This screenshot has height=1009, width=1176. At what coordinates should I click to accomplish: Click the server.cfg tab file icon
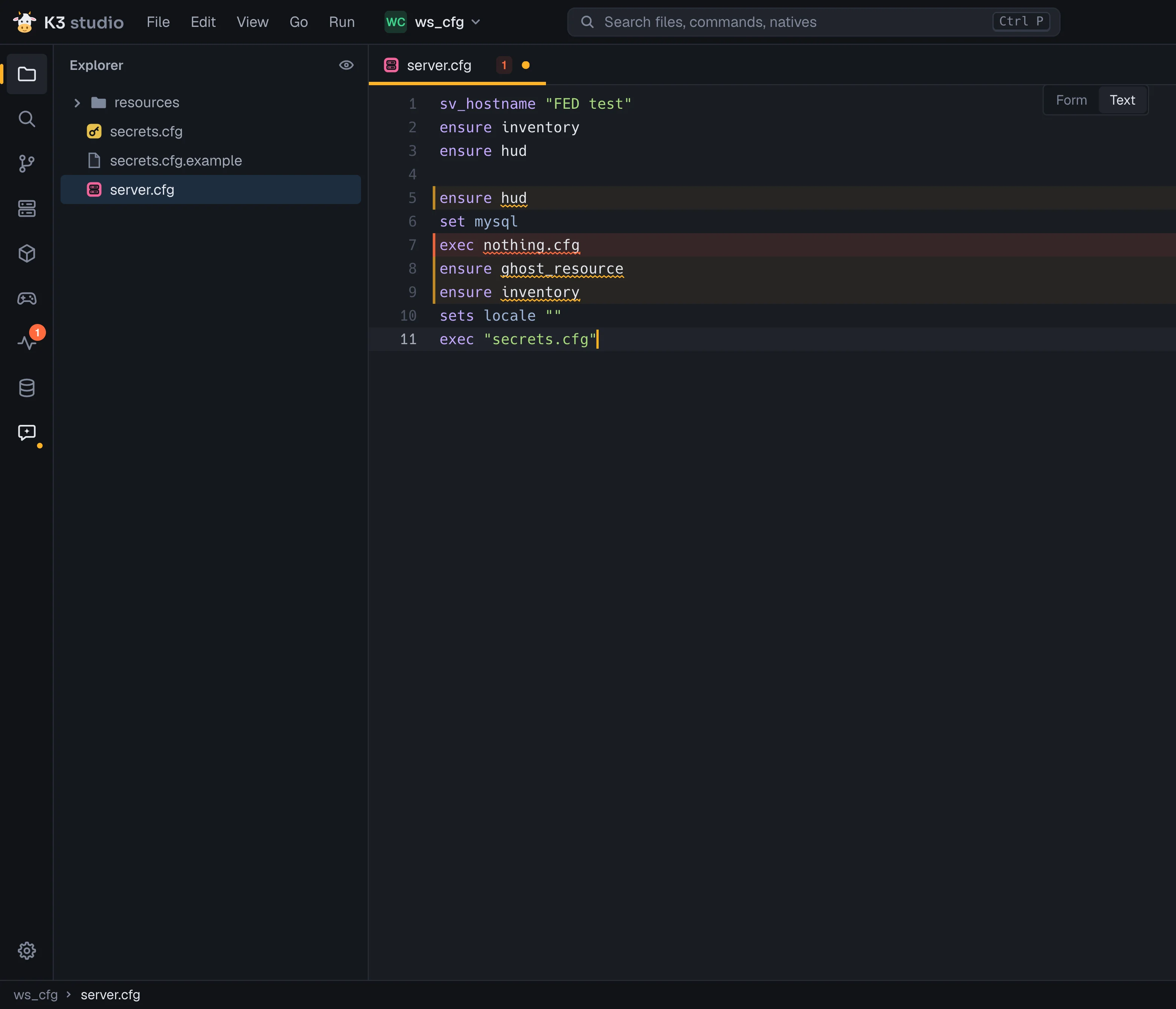coord(391,65)
